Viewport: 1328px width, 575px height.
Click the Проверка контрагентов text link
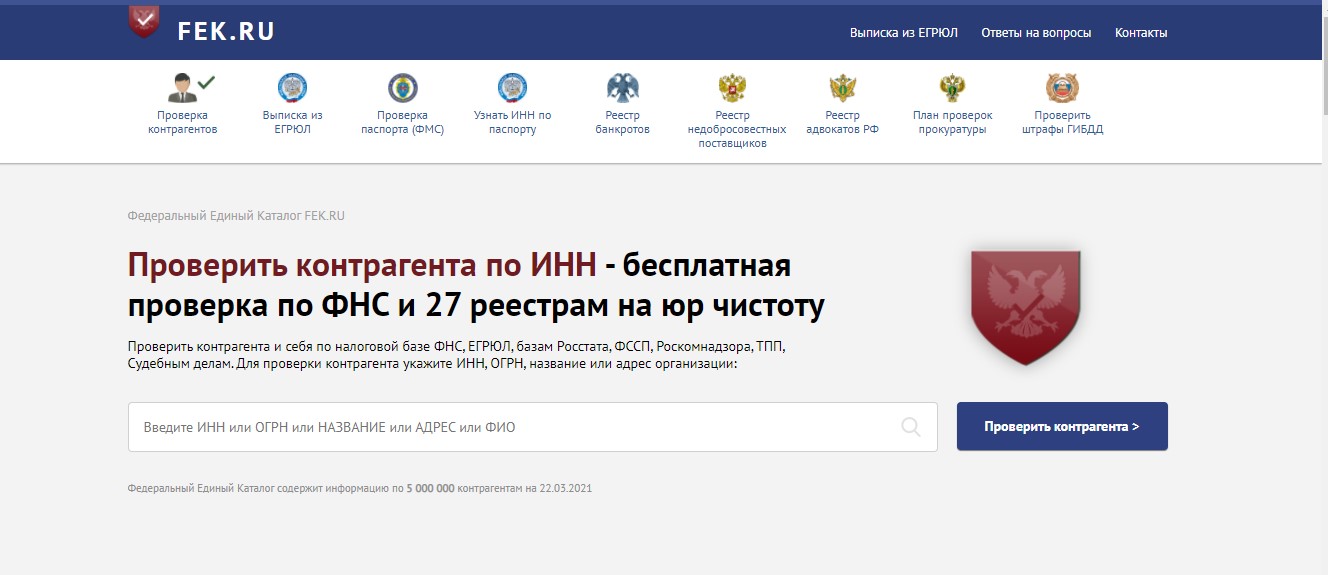click(x=182, y=122)
